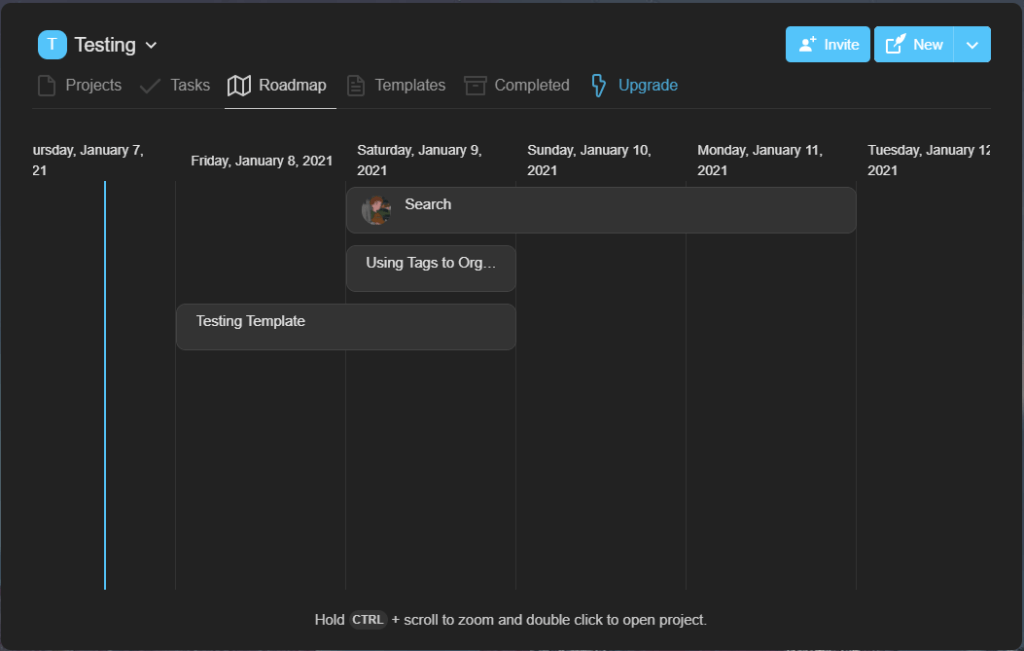Follow the Upgrade link

coord(647,86)
